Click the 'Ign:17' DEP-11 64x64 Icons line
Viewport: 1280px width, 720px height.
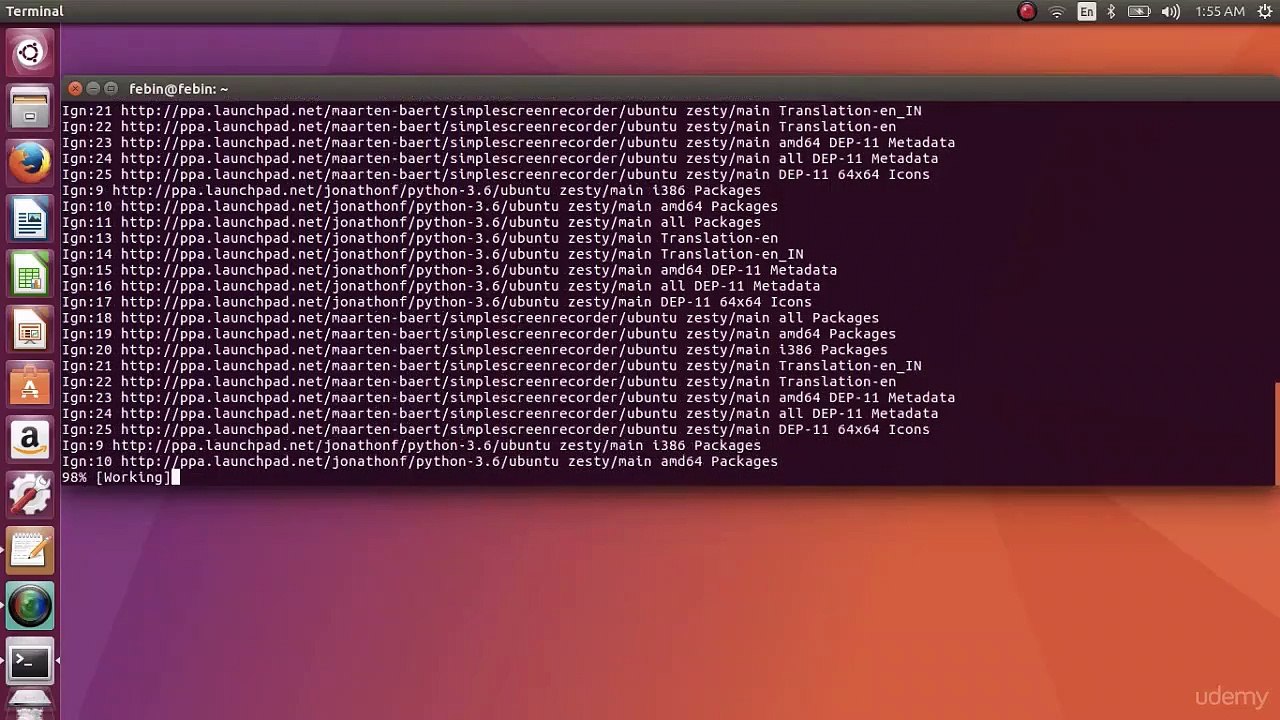coord(437,302)
